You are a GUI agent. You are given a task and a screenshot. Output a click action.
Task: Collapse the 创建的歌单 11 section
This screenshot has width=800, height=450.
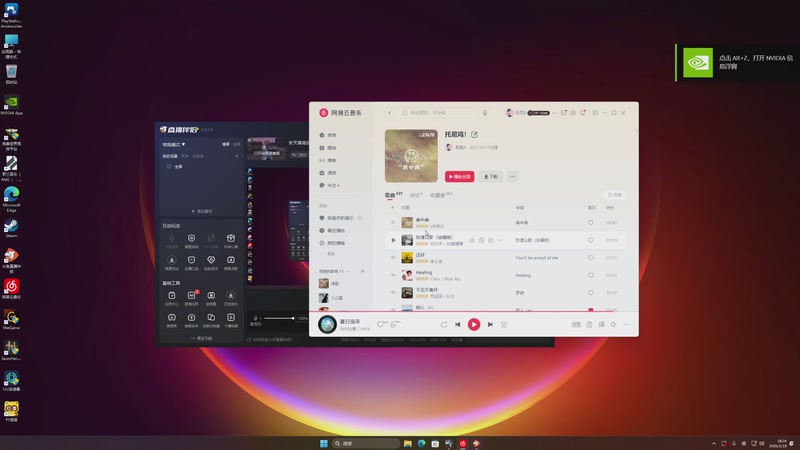[x=347, y=271]
